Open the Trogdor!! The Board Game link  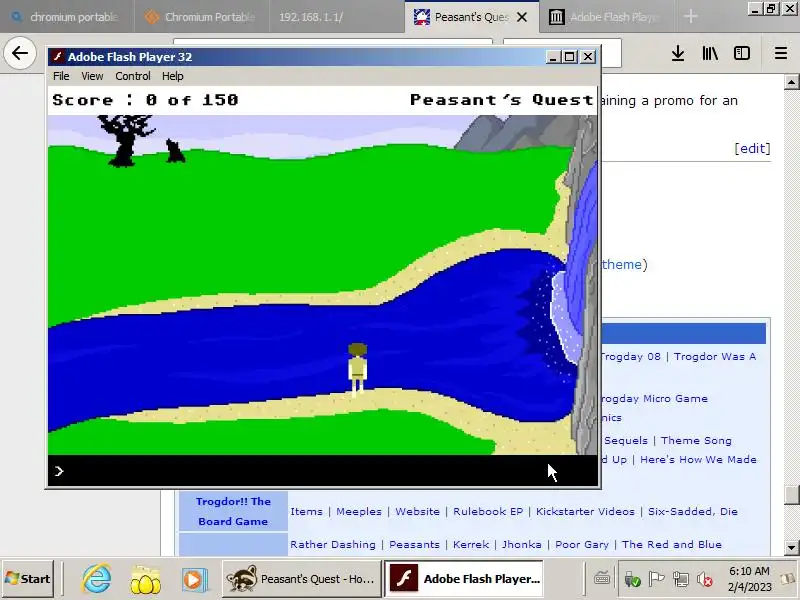233,511
